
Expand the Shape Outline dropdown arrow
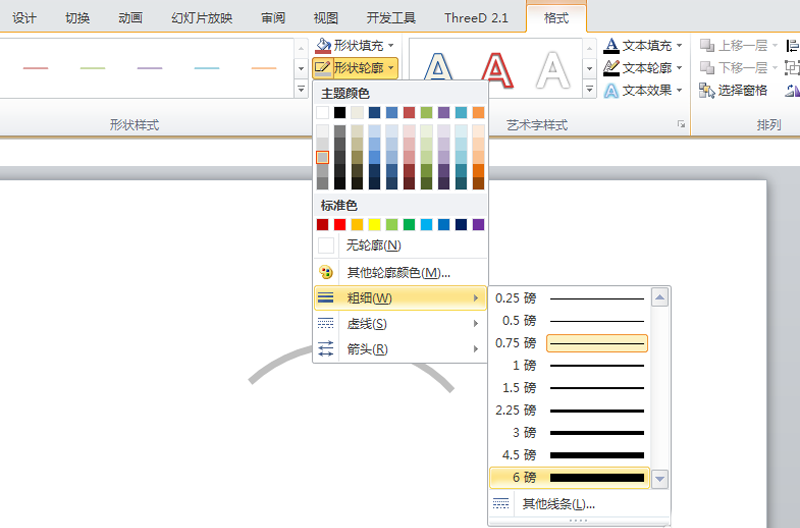tap(391, 68)
